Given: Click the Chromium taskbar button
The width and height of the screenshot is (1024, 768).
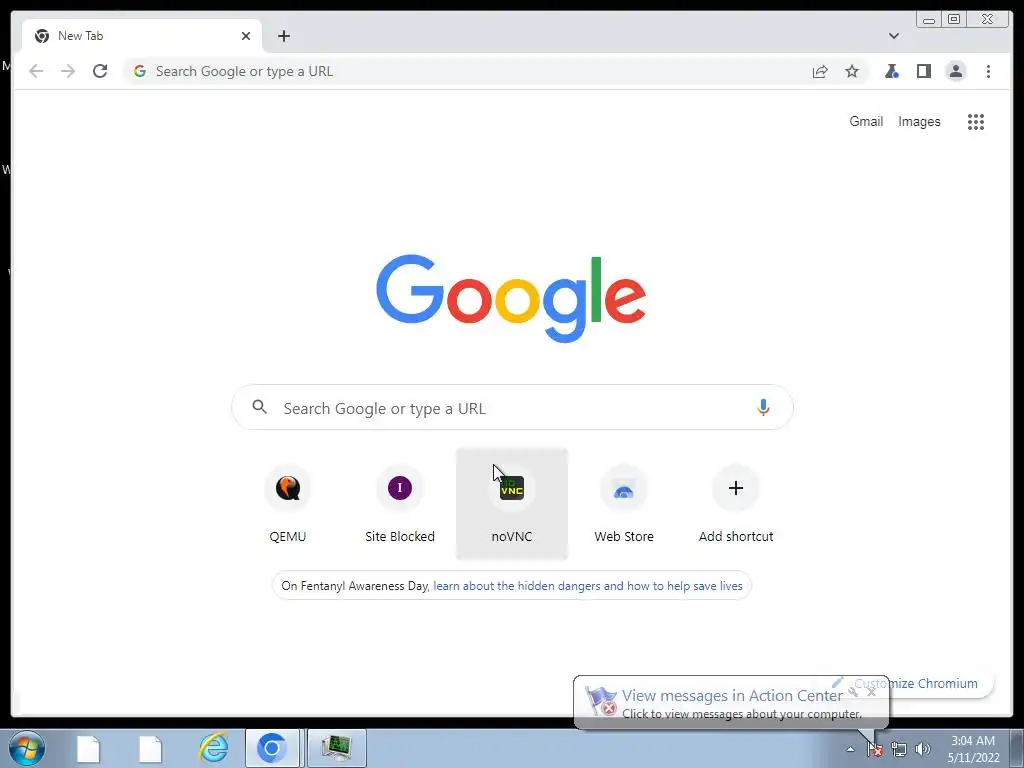Looking at the screenshot, I should click(x=272, y=748).
